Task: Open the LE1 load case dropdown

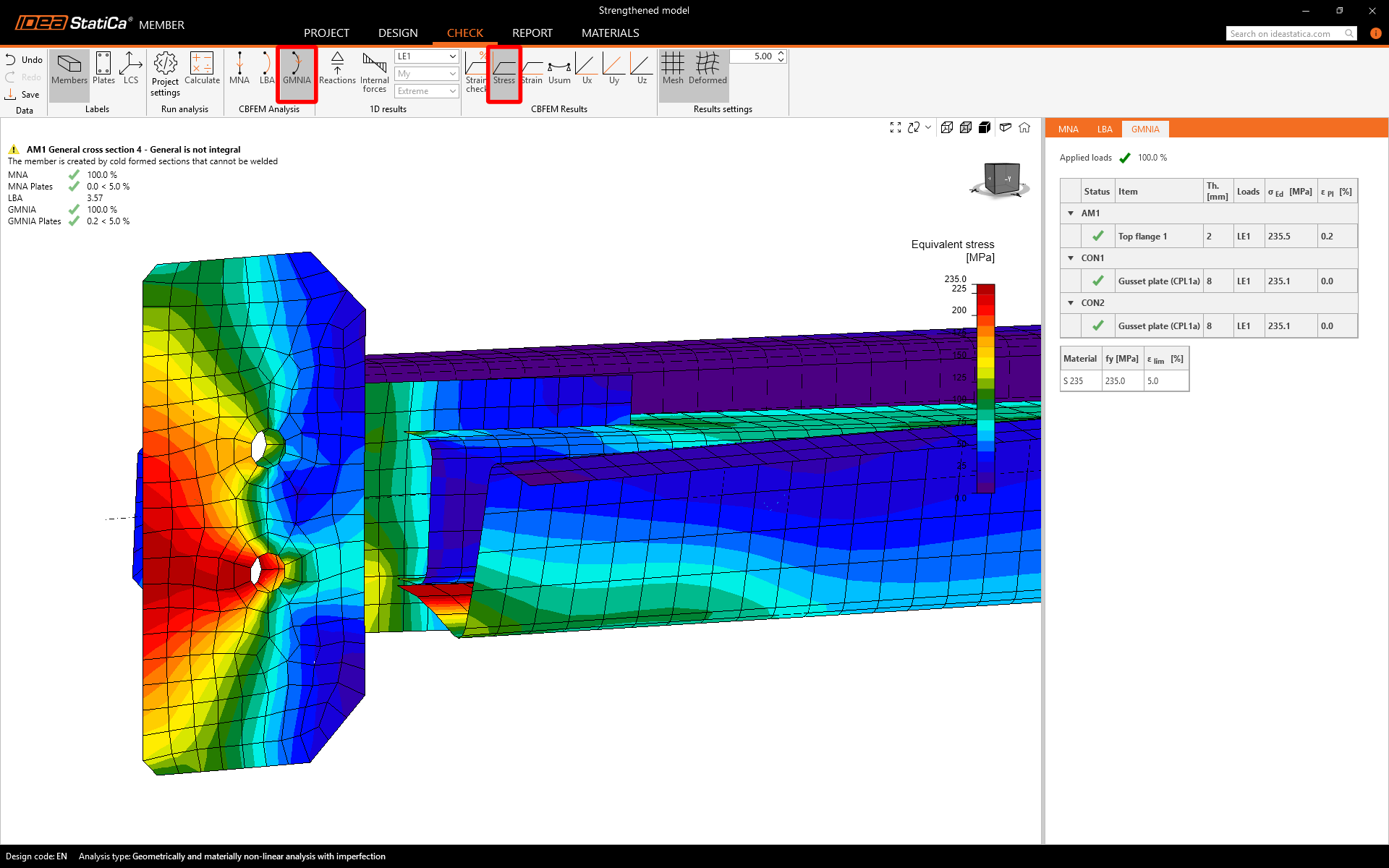Action: pos(427,56)
